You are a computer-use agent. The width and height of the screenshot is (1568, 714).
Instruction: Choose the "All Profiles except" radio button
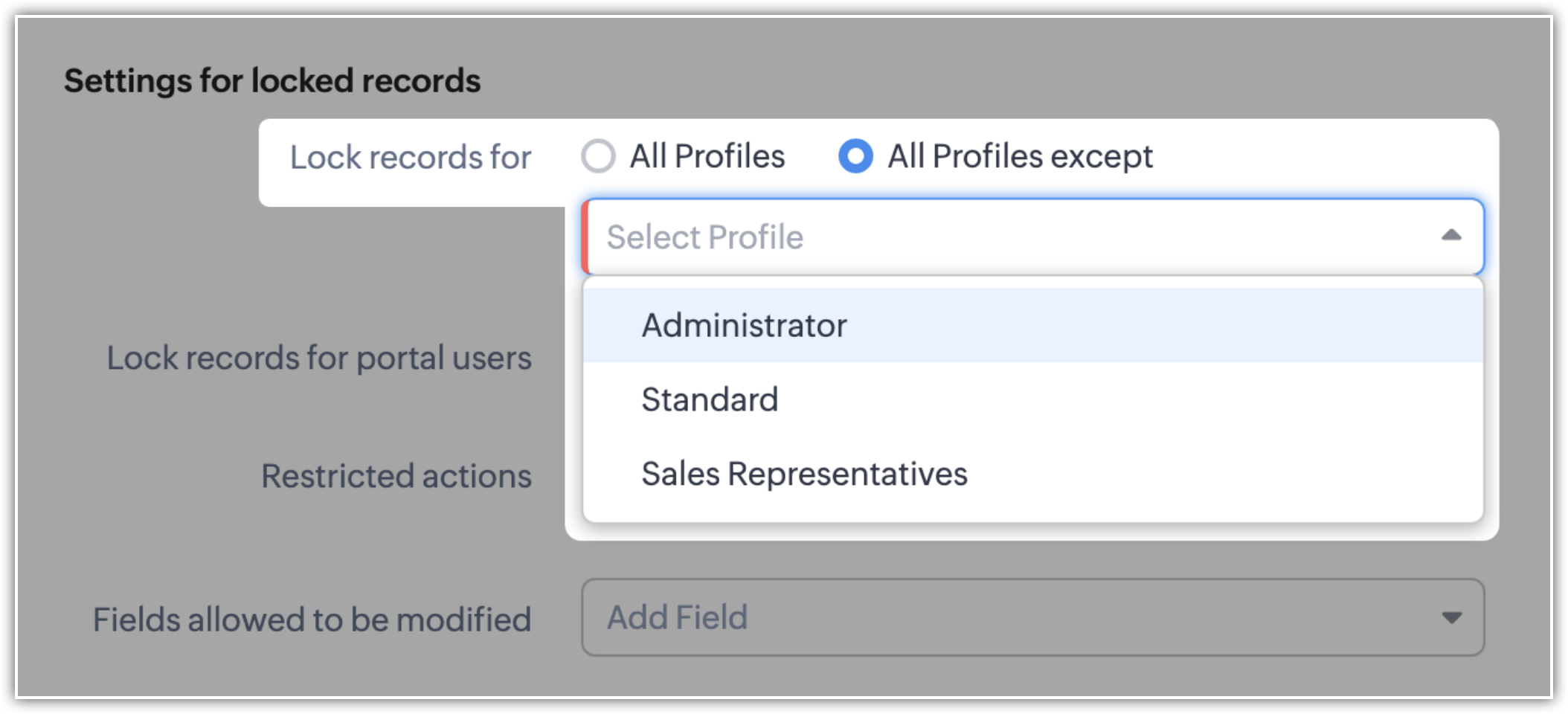point(855,157)
